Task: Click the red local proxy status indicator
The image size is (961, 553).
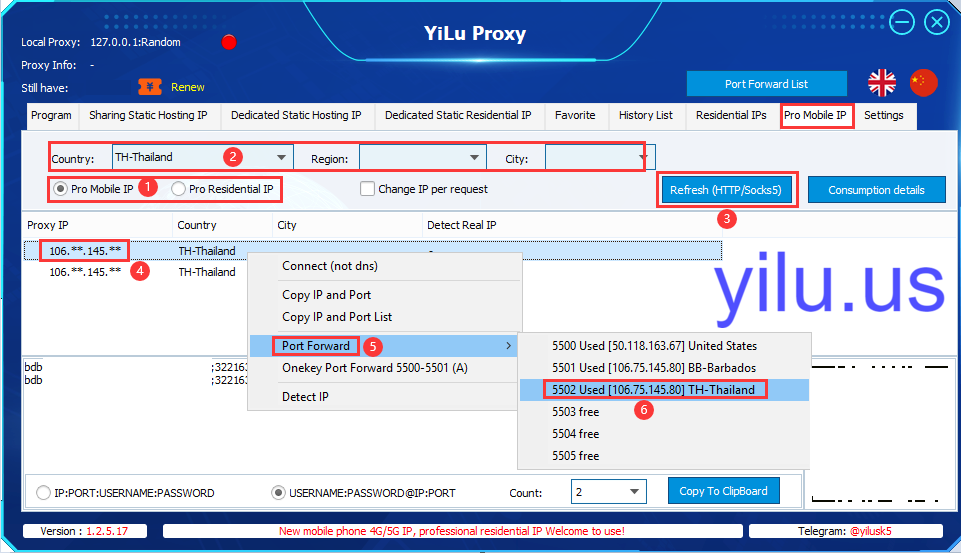Action: coord(229,42)
